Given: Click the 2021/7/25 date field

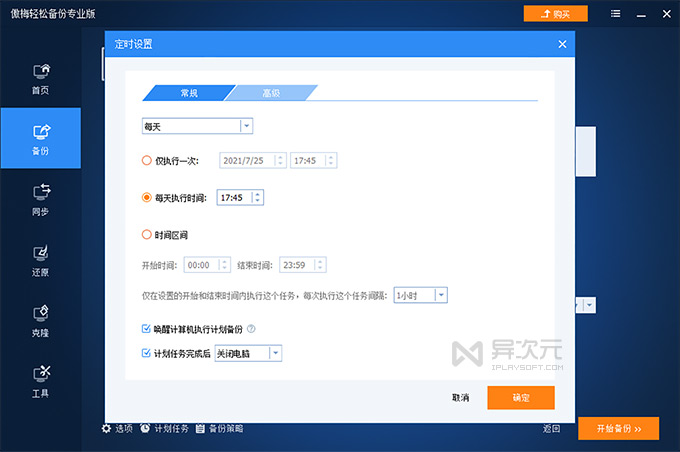Looking at the screenshot, I should click(x=253, y=160).
